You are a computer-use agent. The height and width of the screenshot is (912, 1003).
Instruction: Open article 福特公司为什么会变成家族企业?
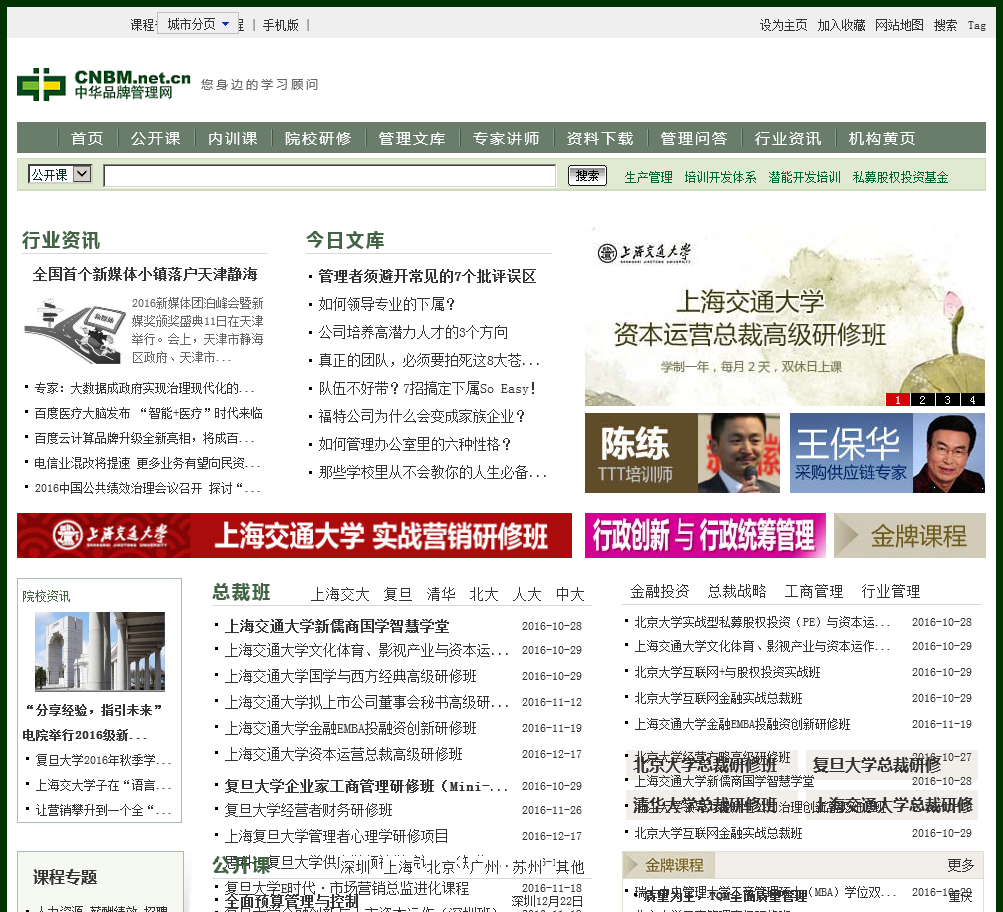coord(422,417)
